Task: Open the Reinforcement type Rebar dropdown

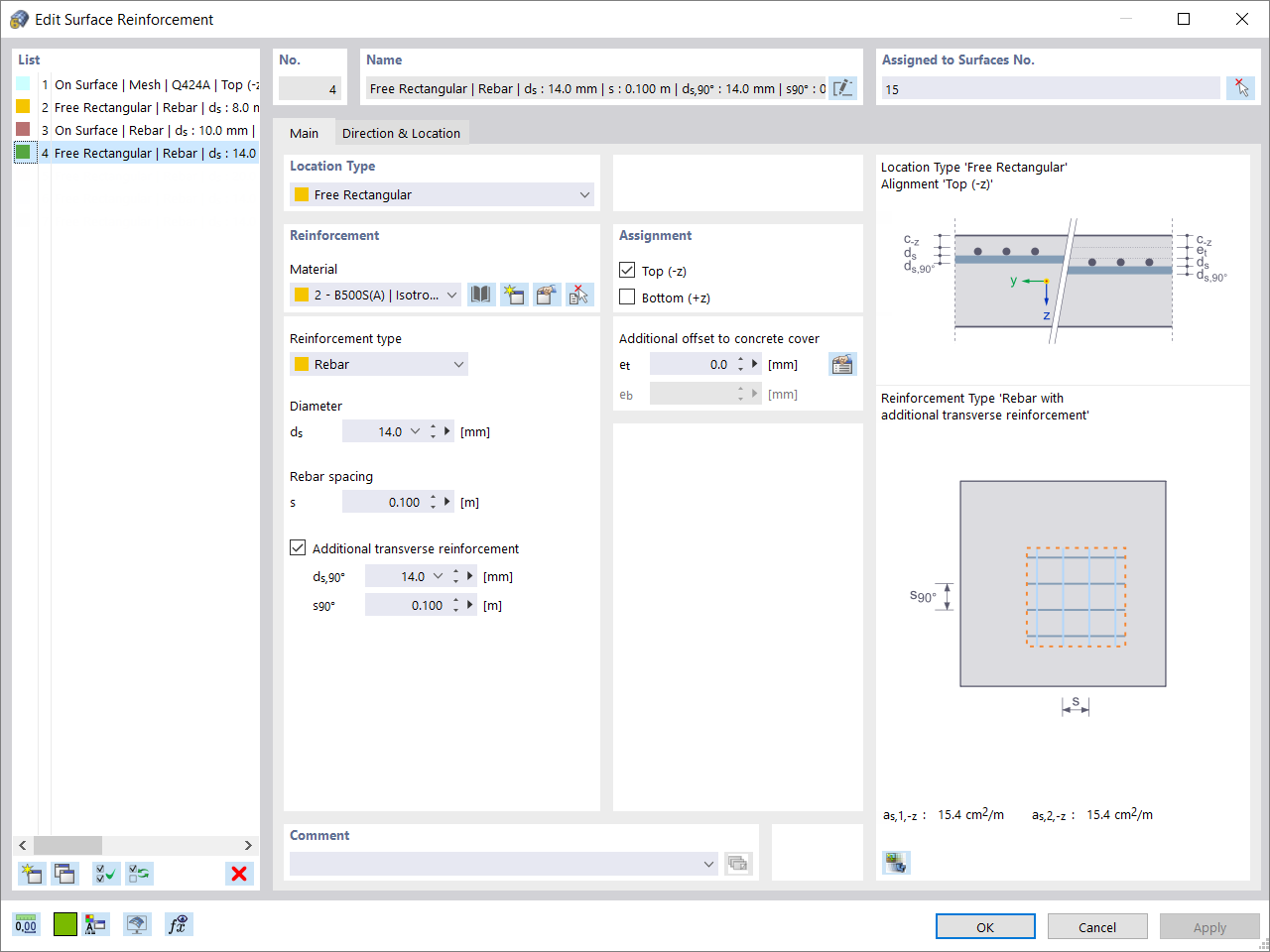Action: 379,364
